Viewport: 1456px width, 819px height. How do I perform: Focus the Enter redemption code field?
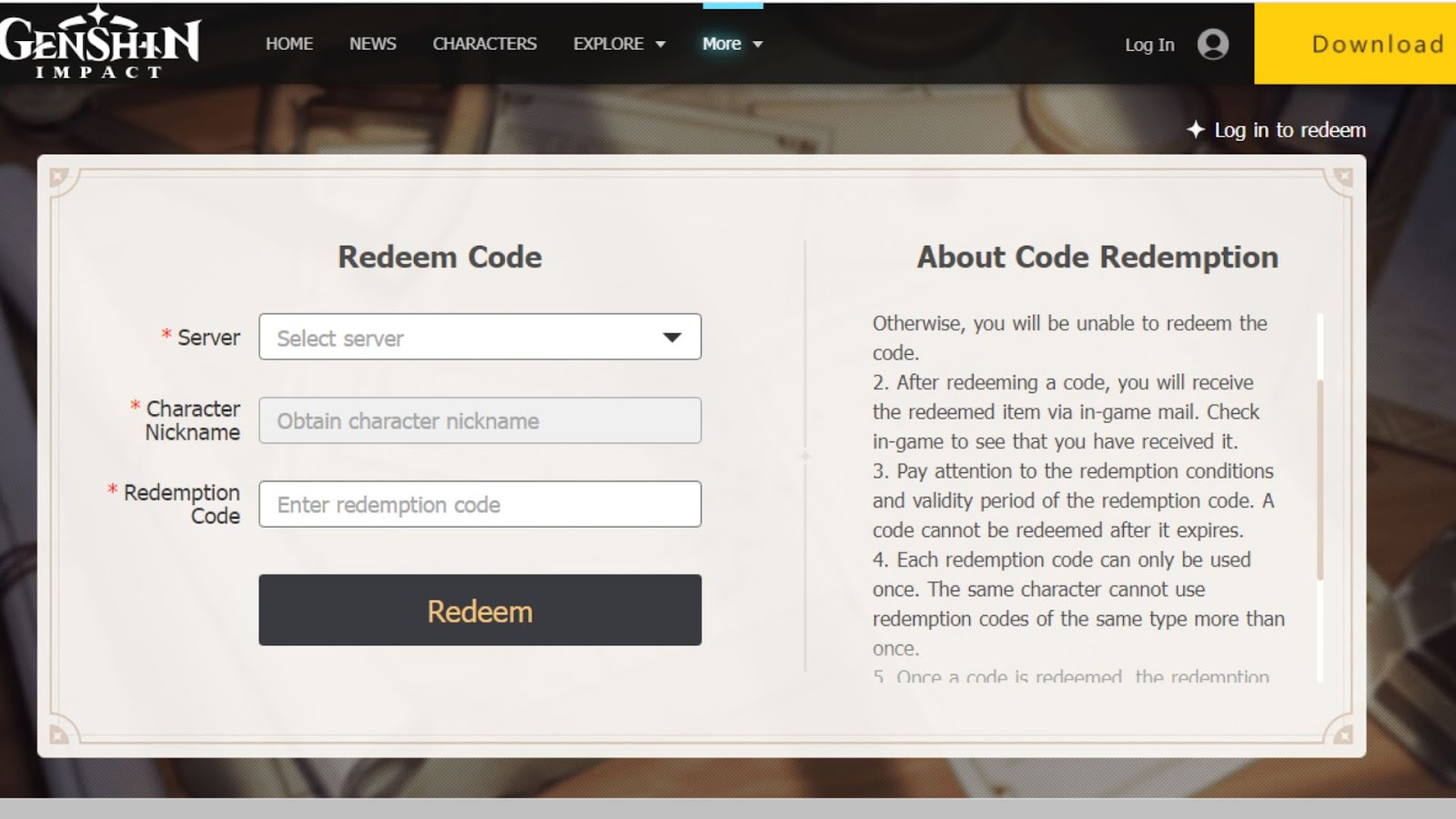point(480,504)
